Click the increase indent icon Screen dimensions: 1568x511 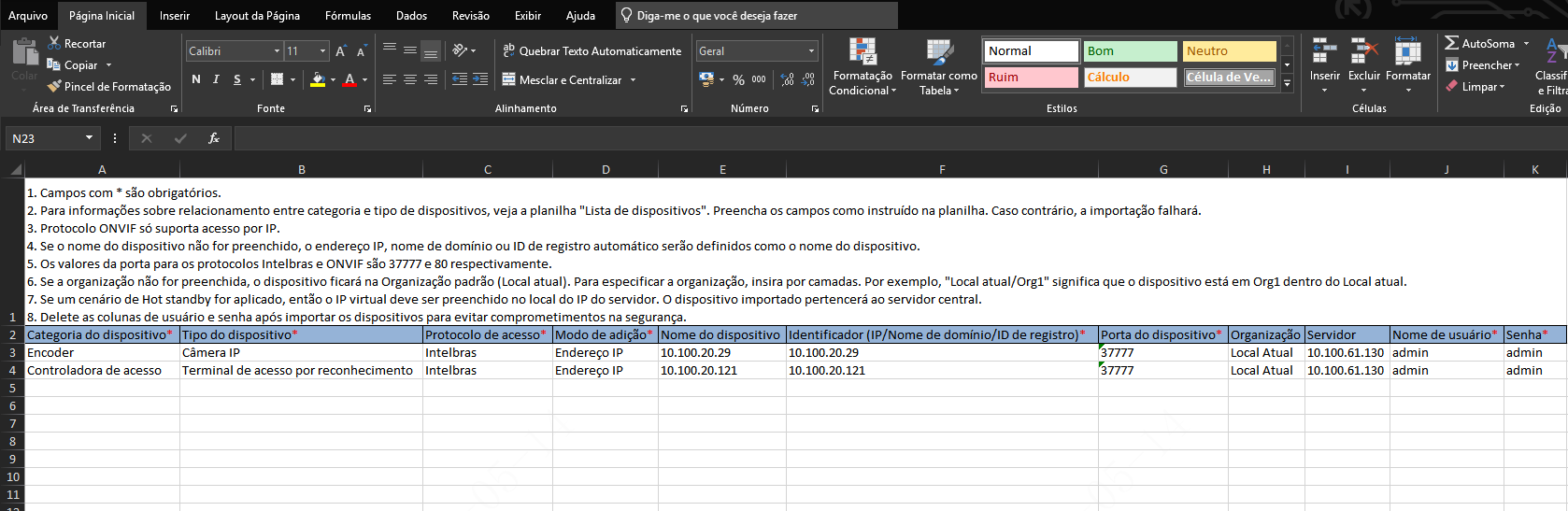(x=480, y=80)
